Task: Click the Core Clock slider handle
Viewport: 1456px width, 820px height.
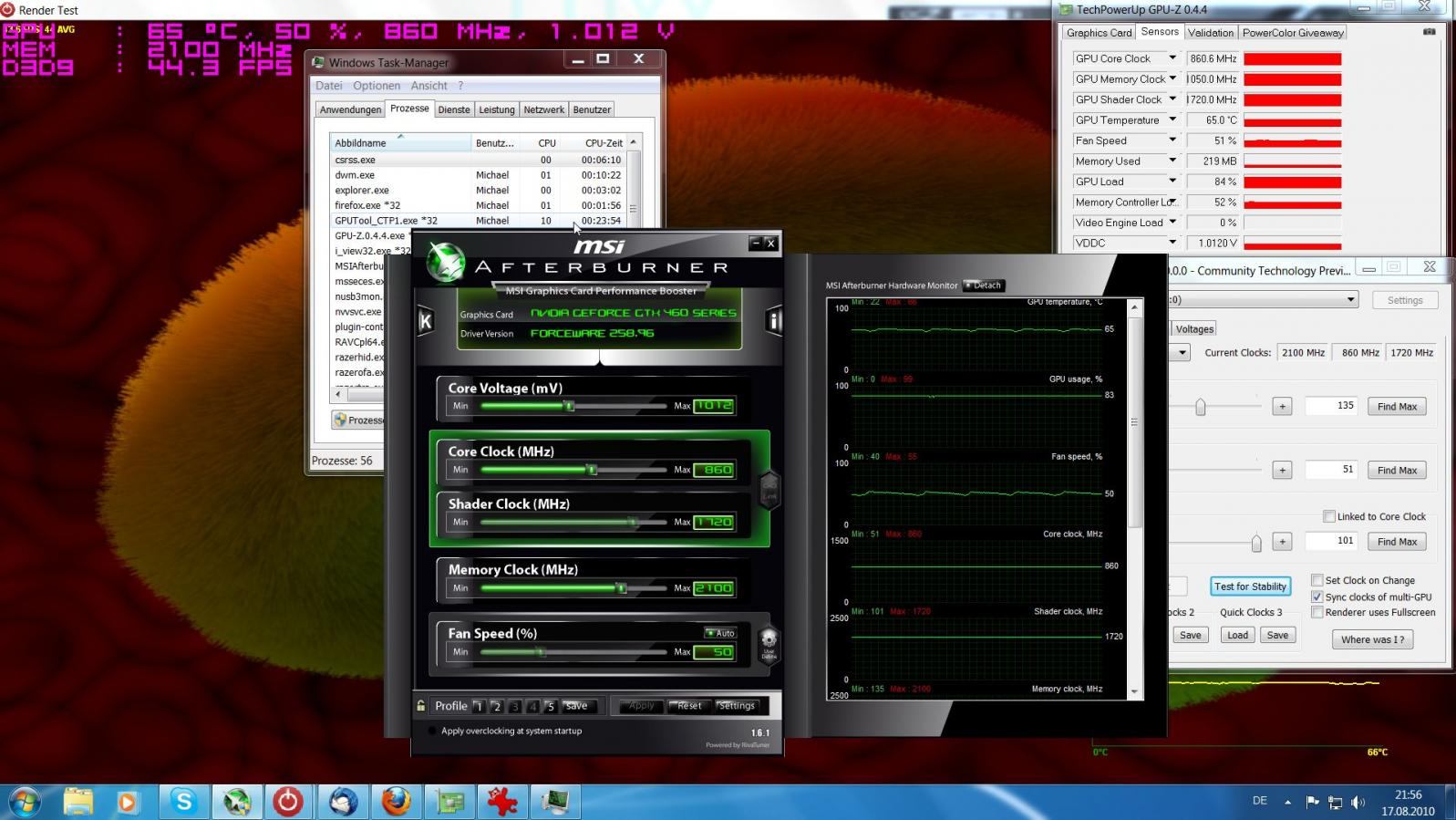Action: pyautogui.click(x=592, y=470)
